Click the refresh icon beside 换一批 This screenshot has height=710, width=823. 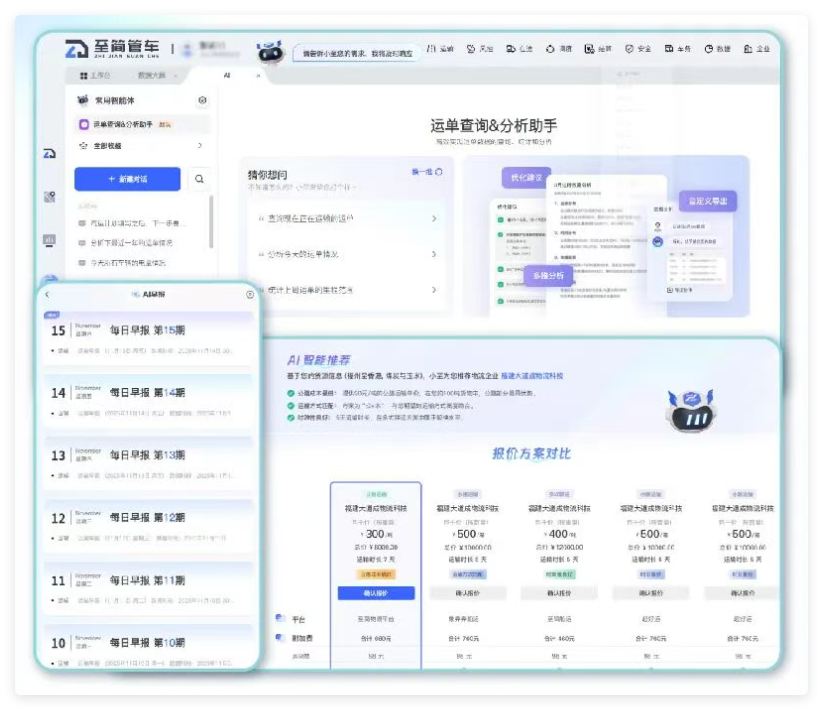pyautogui.click(x=439, y=172)
